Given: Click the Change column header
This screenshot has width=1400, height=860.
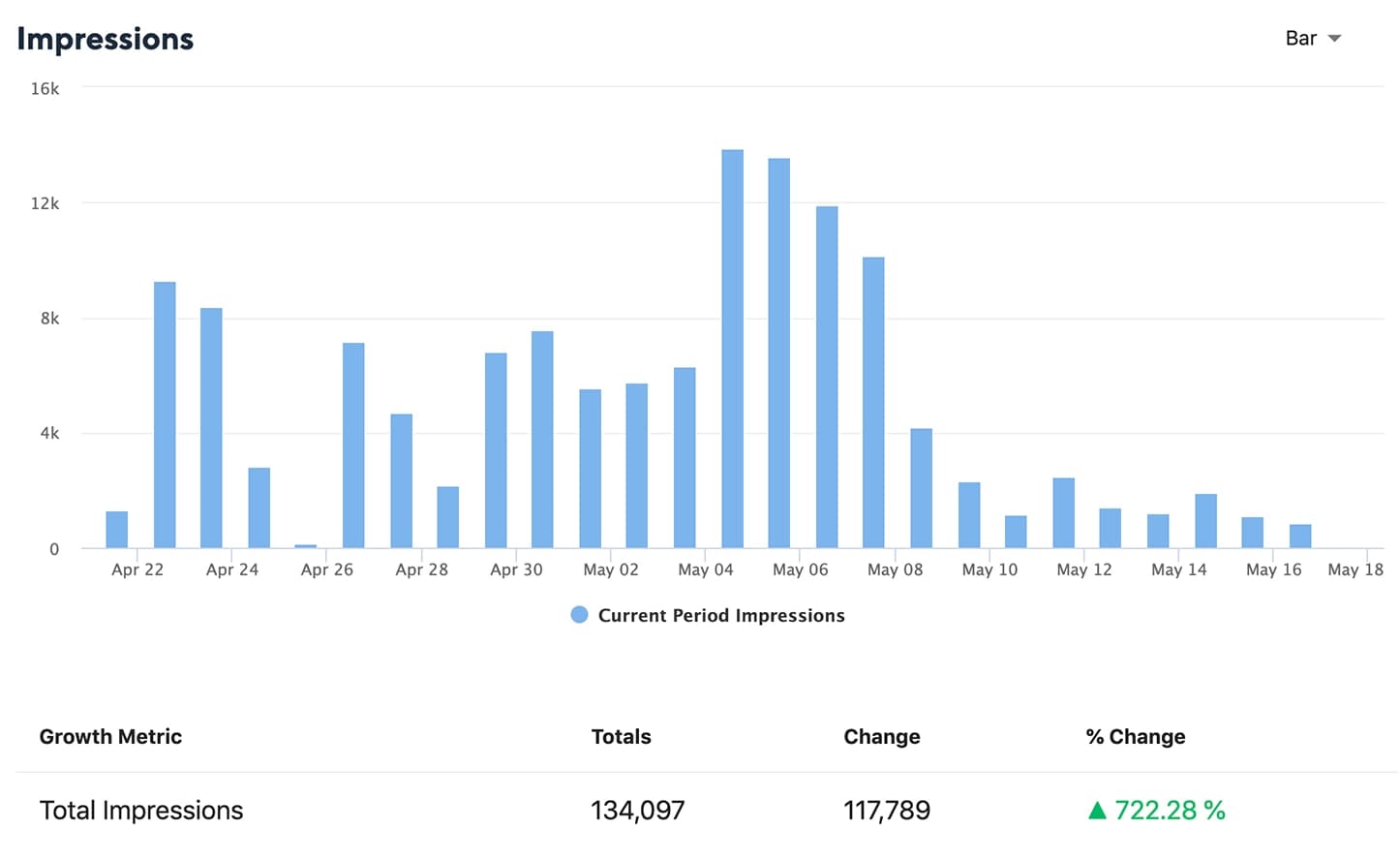Looking at the screenshot, I should pyautogui.click(x=882, y=736).
